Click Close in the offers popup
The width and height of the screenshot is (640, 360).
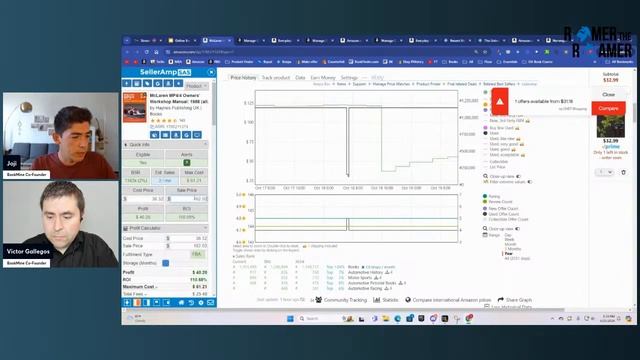pyautogui.click(x=608, y=94)
